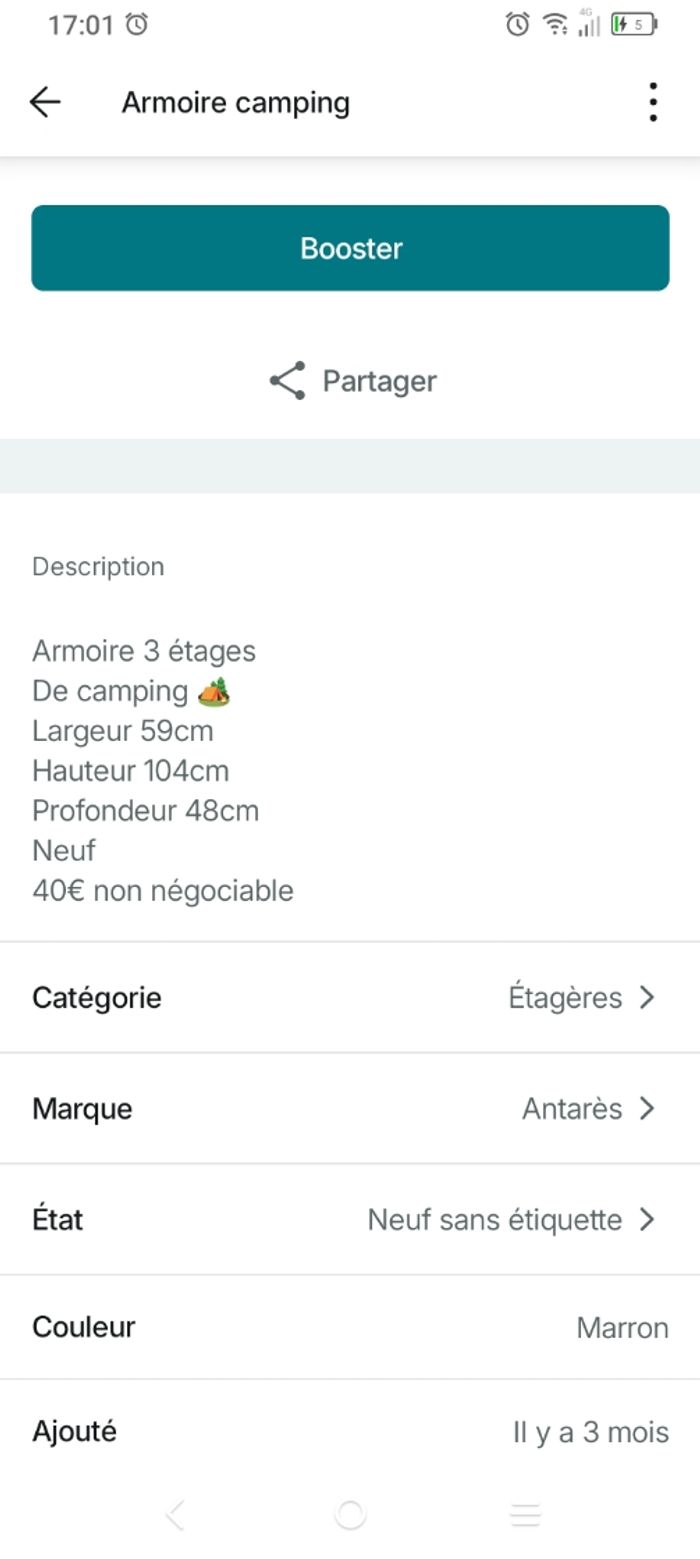700x1559 pixels.
Task: Expand the État row chevron
Action: tap(647, 1219)
